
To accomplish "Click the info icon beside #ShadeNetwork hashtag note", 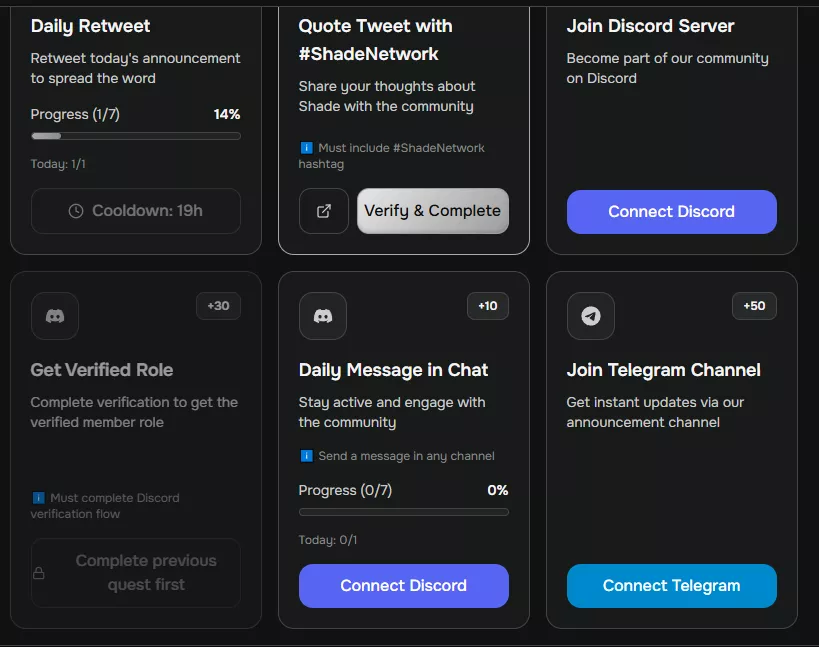I will [306, 148].
